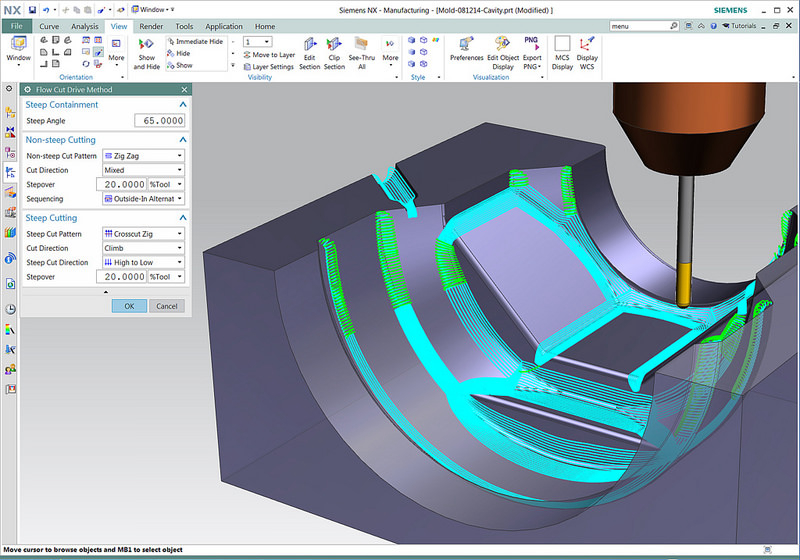
Task: Open the visualization Preferences icon
Action: coord(466,45)
